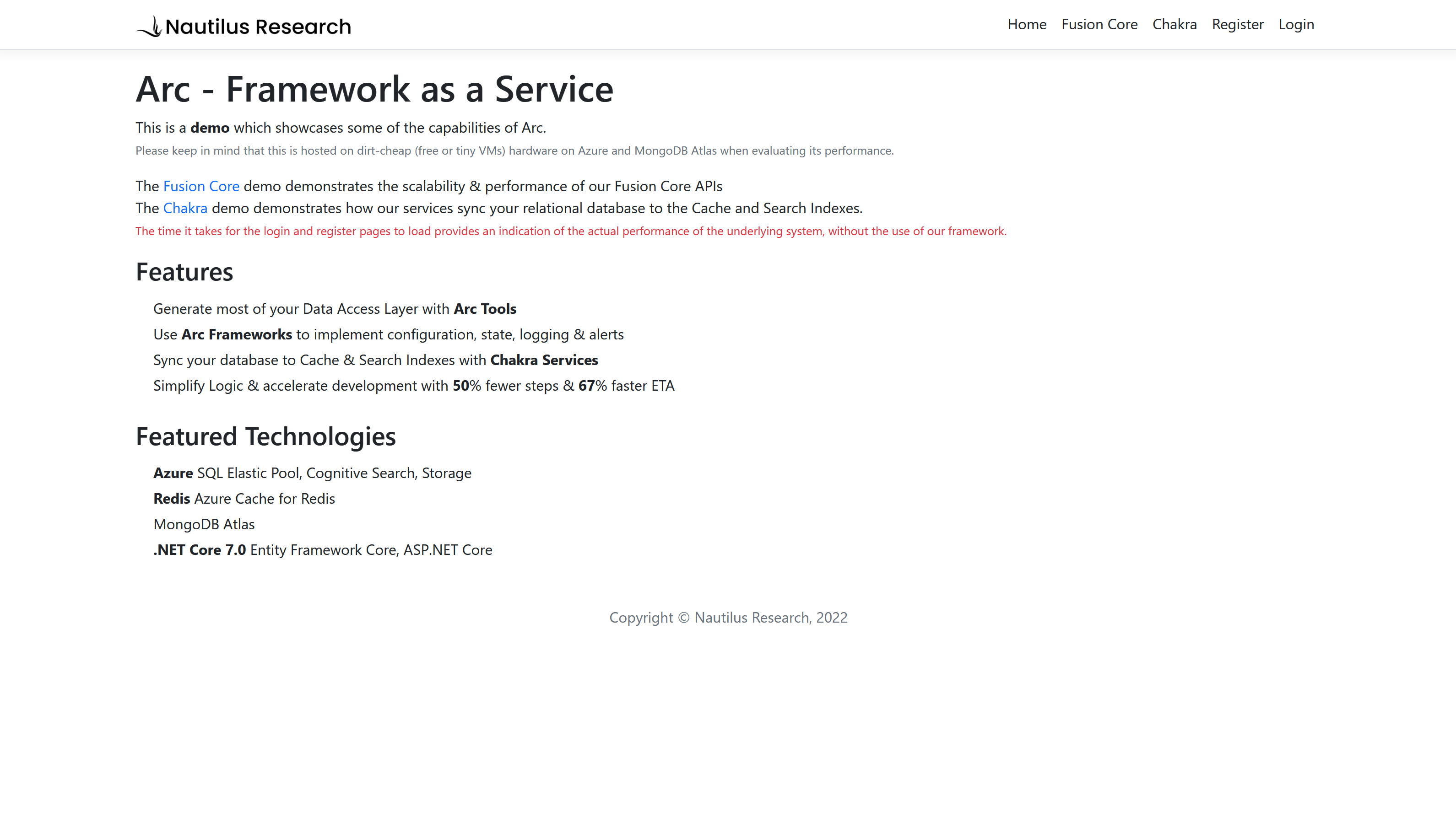Screen dimensions: 1456x839
Task: Open the Login page
Action: point(1296,24)
